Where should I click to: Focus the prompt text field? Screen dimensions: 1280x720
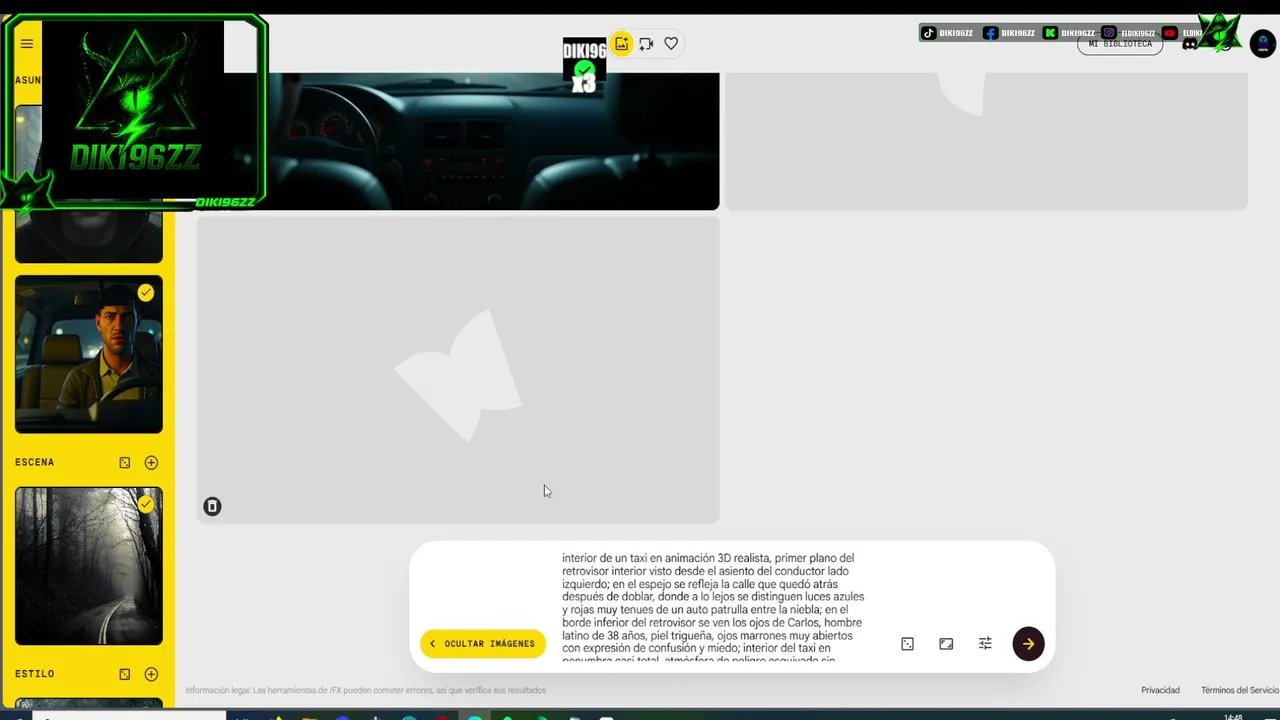coord(714,605)
